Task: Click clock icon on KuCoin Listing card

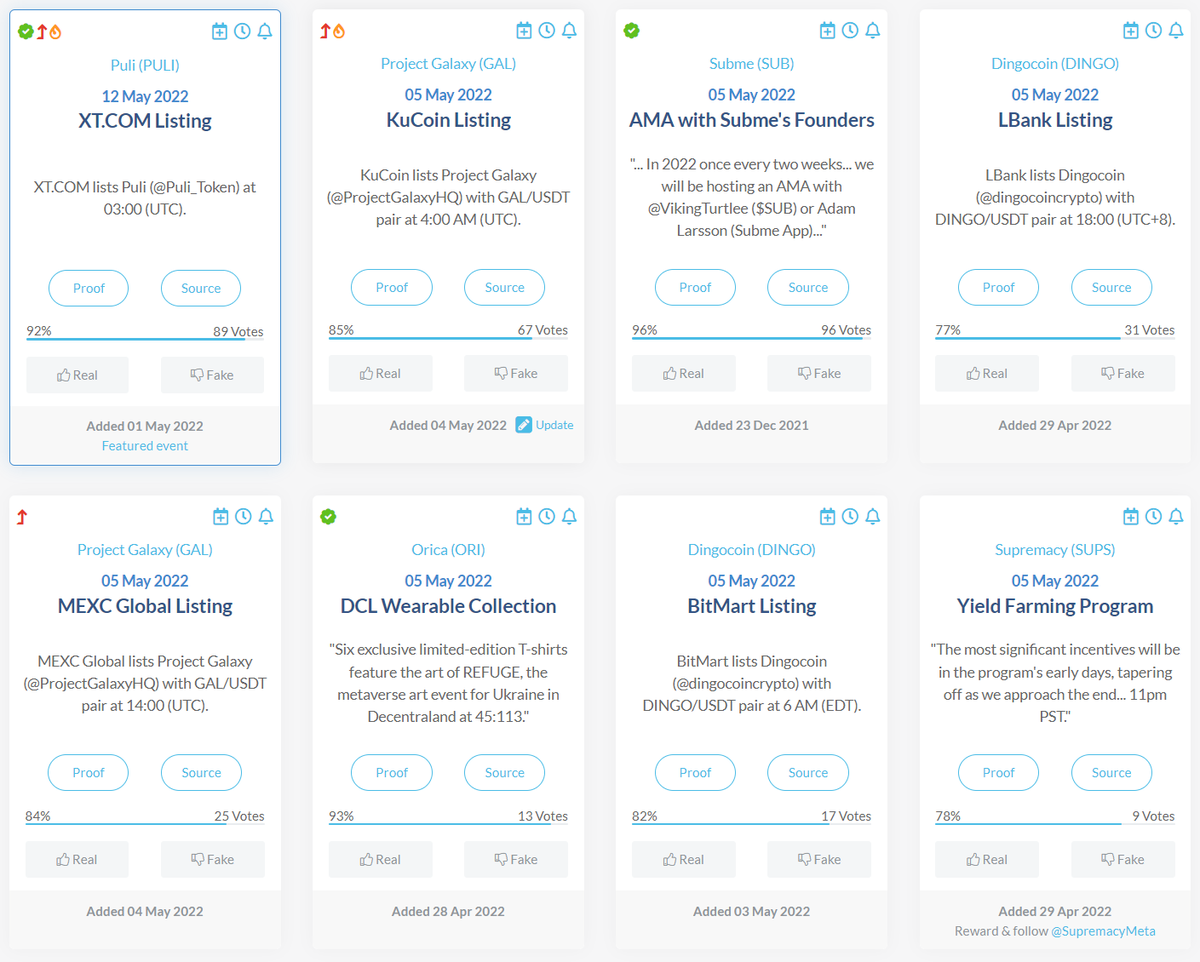Action: pyautogui.click(x=546, y=31)
